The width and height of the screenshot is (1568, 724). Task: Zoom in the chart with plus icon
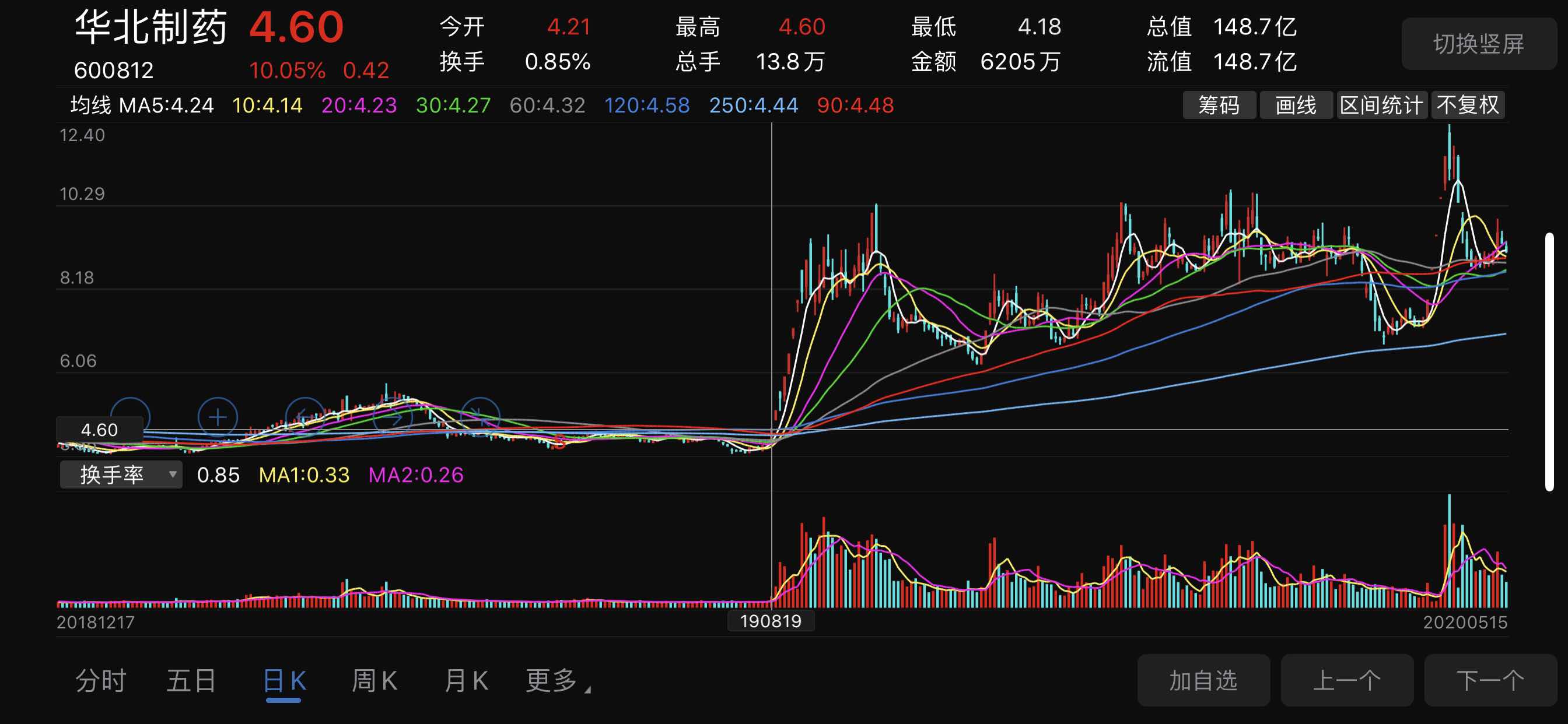point(218,417)
